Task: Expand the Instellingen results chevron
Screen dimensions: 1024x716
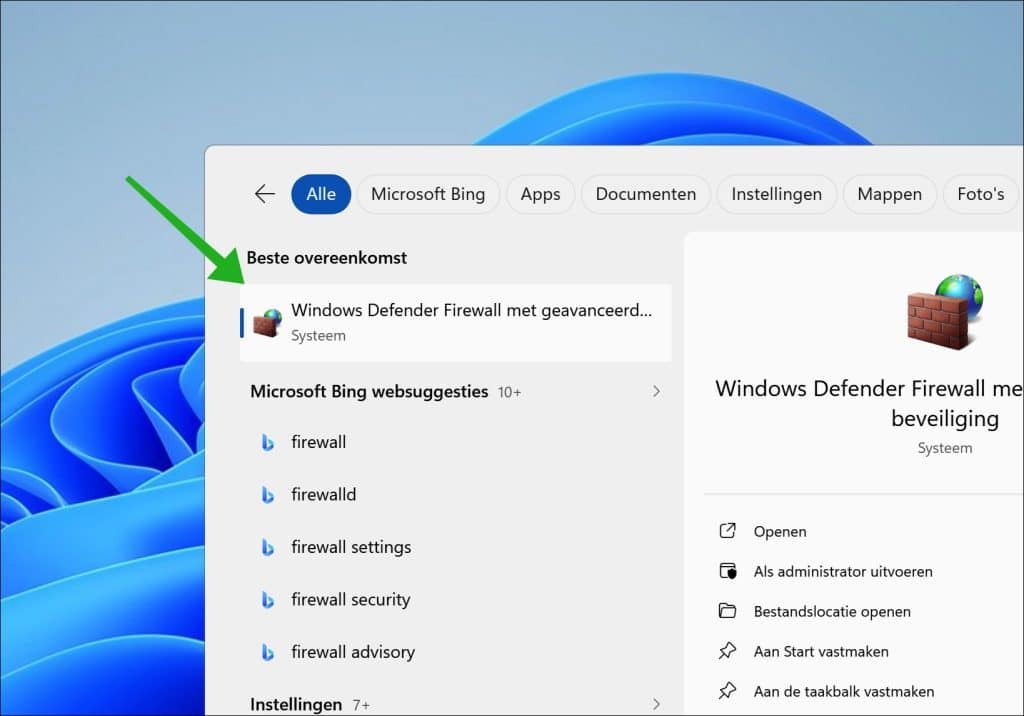Action: [656, 704]
